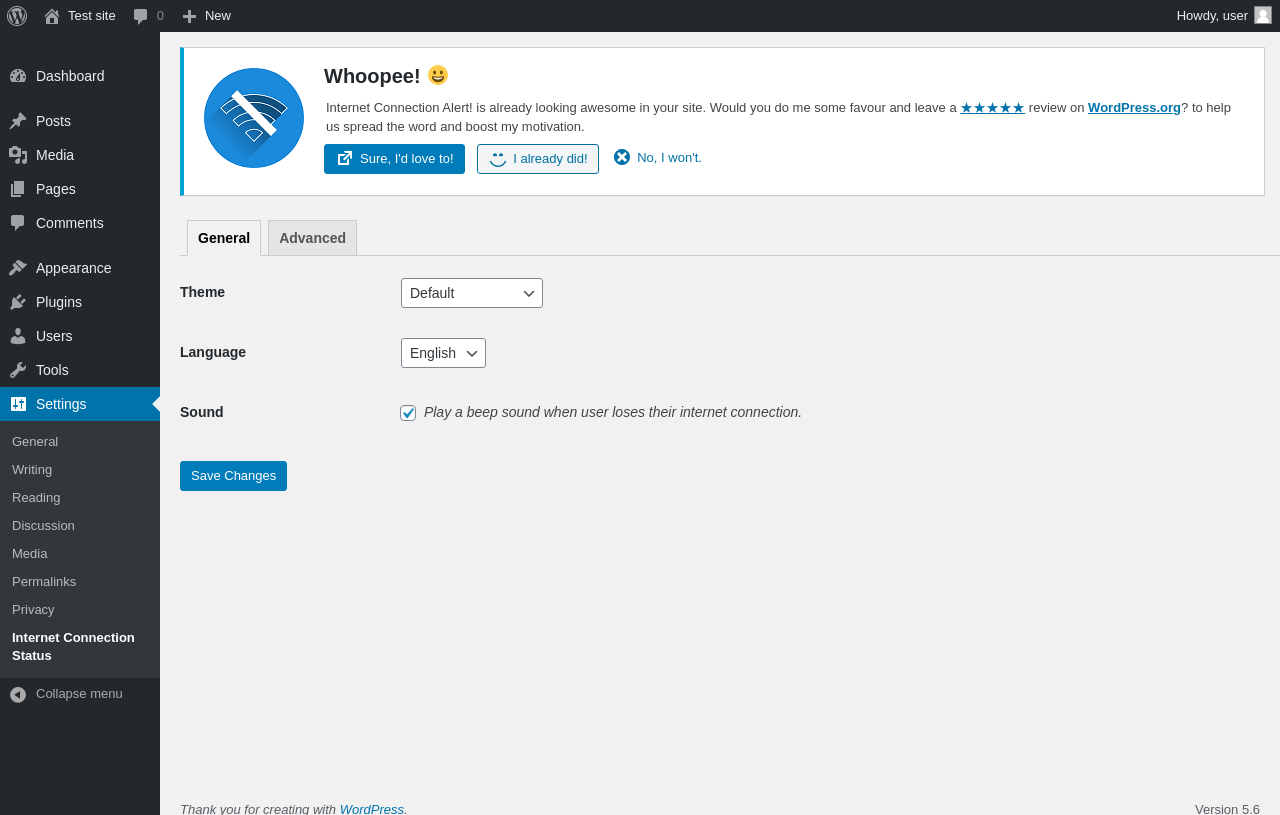Open the Language dropdown
The width and height of the screenshot is (1280, 815).
[x=443, y=353]
